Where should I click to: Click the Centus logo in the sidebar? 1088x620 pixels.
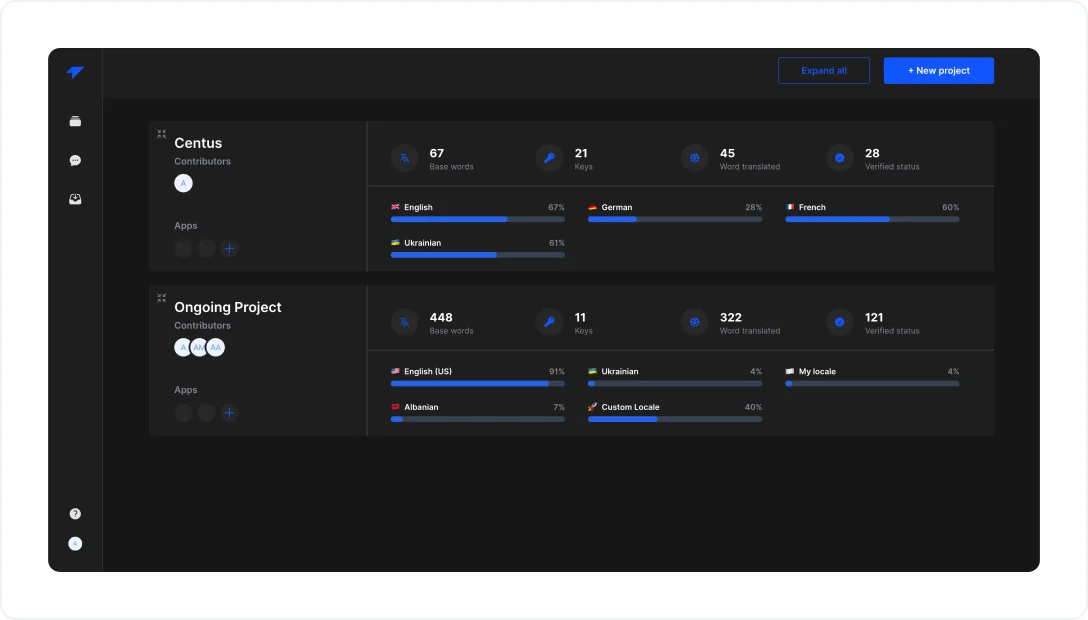(75, 73)
